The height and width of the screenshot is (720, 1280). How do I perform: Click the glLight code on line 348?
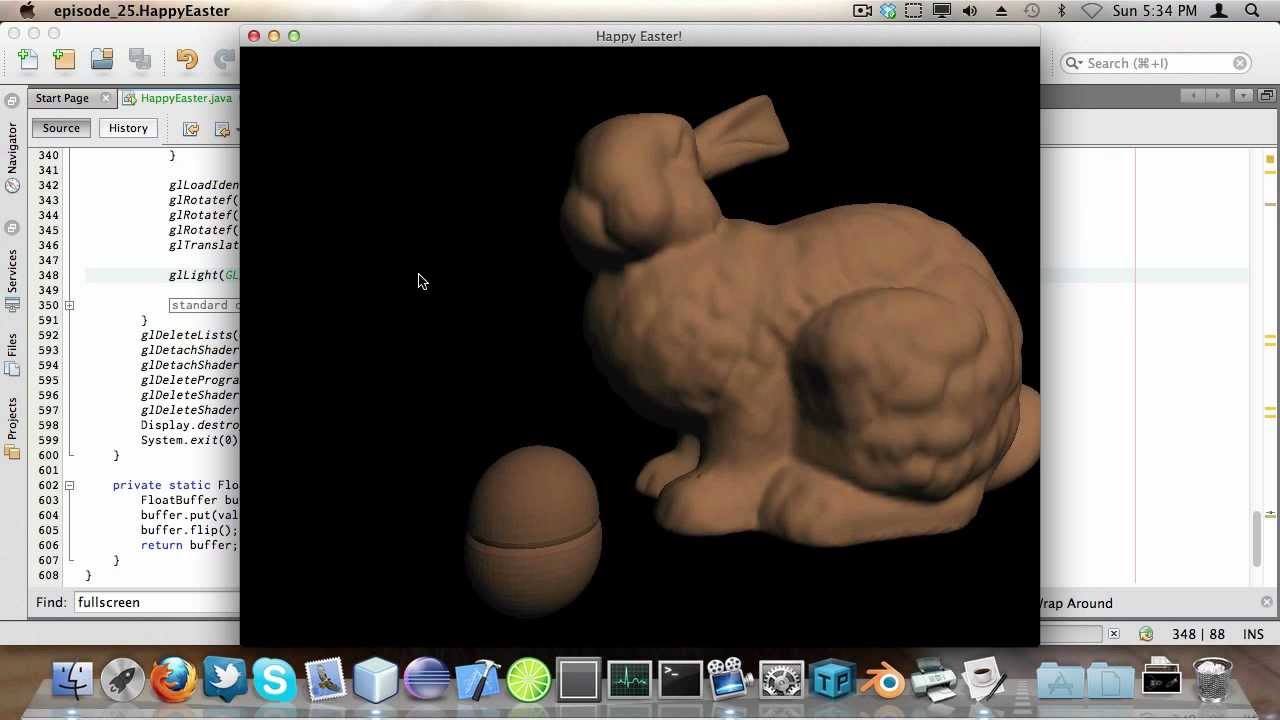point(204,275)
